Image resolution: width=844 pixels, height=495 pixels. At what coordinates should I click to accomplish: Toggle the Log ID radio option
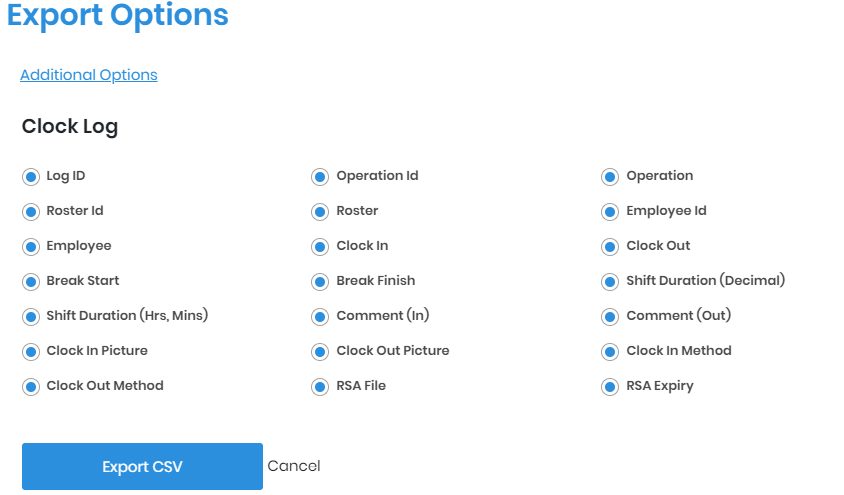coord(30,177)
